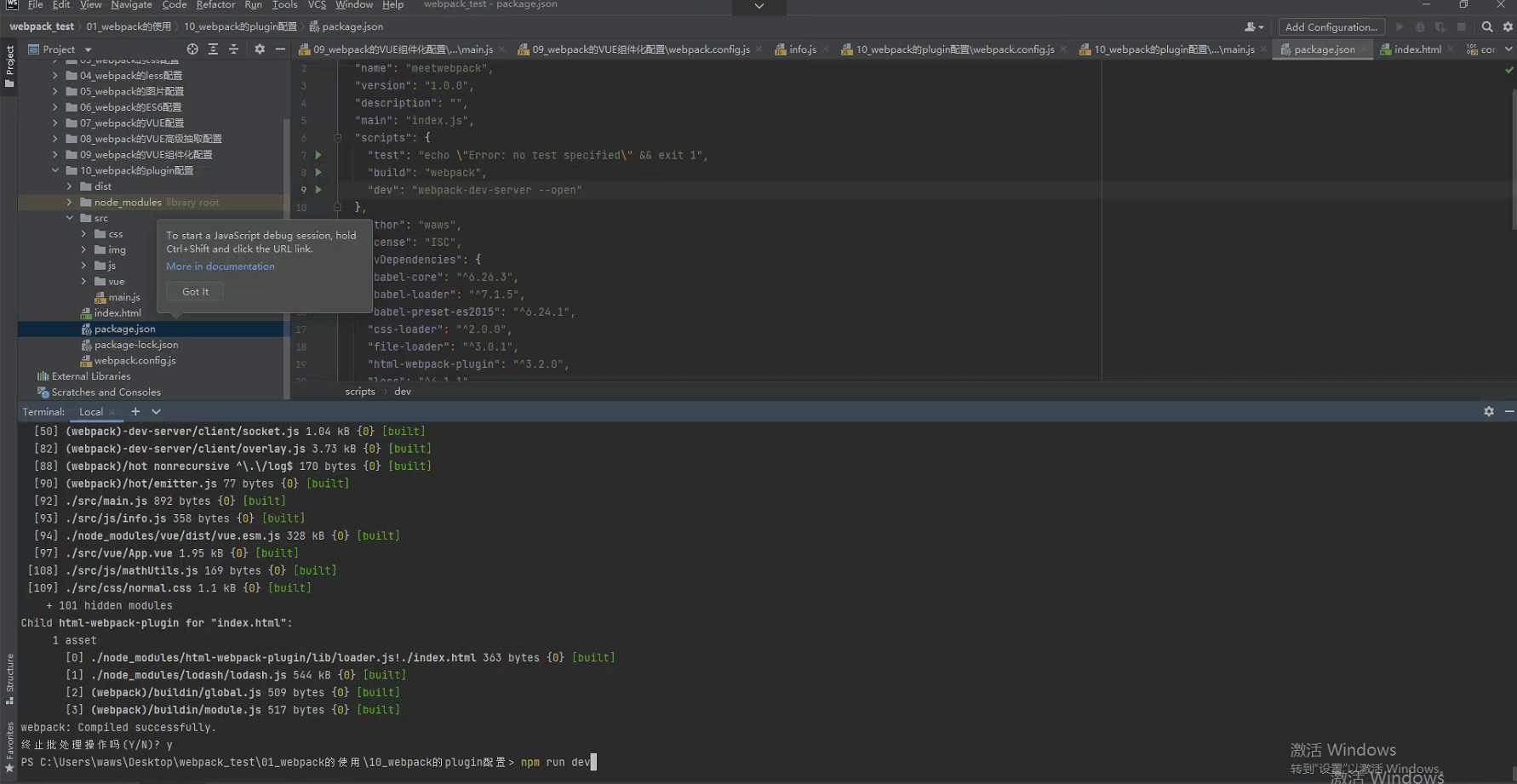Click the Add Configuration... button
This screenshot has width=1517, height=784.
(1331, 27)
